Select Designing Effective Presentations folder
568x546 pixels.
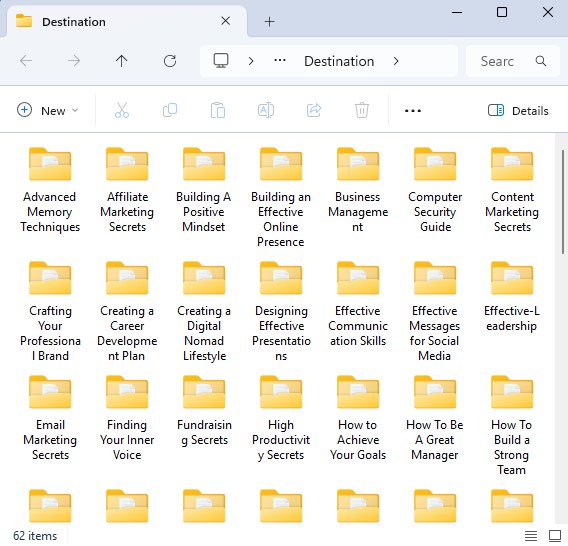(281, 312)
